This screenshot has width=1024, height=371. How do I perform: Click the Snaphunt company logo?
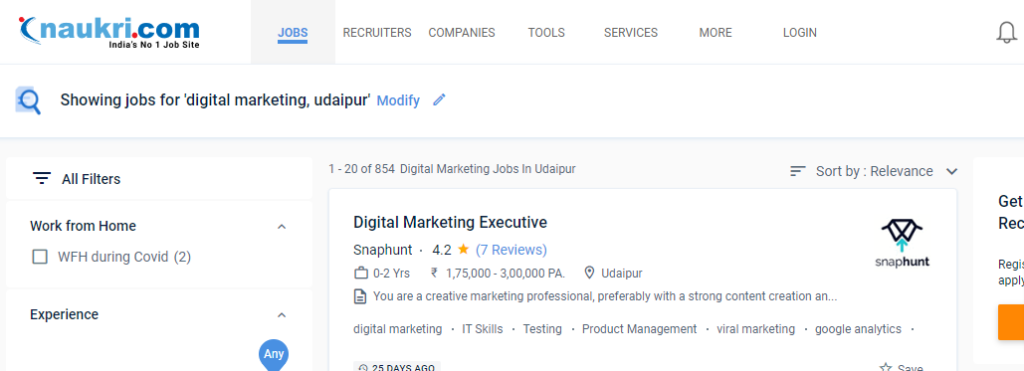click(x=902, y=244)
